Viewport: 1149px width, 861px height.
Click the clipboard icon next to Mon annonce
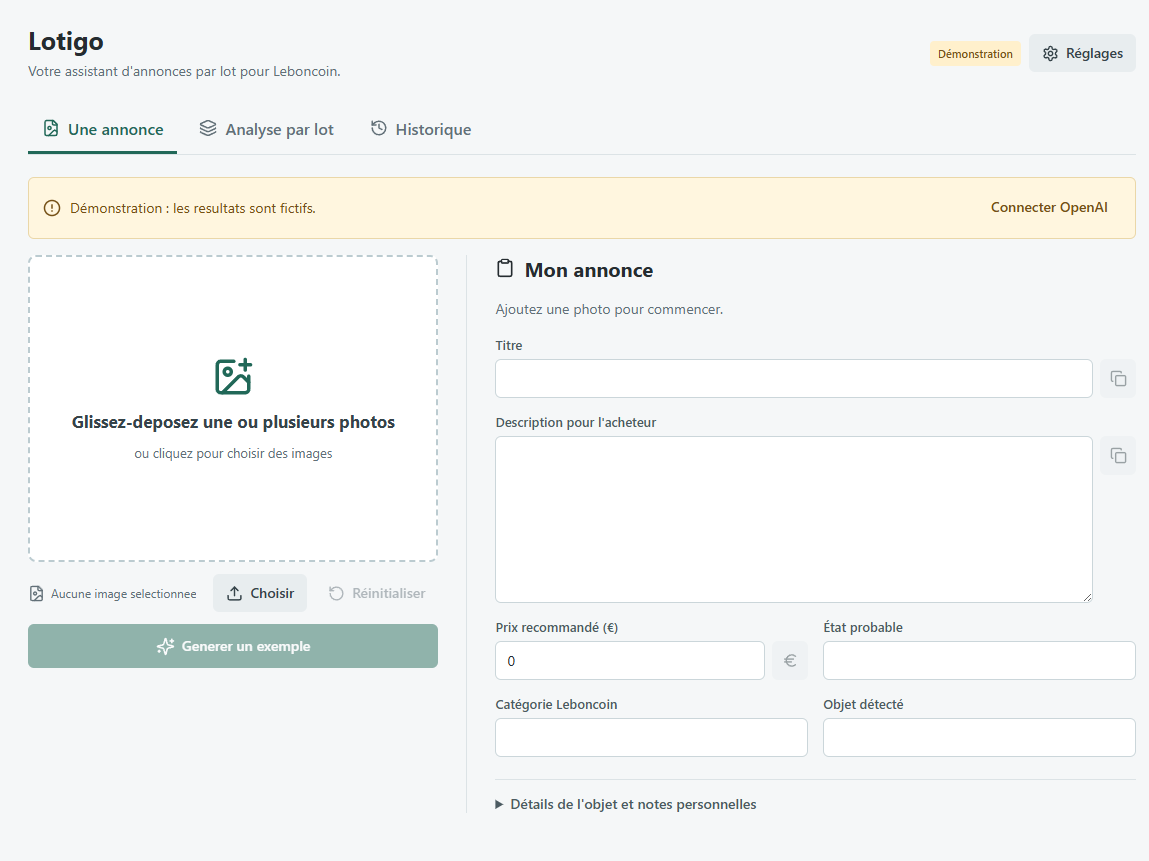(505, 269)
